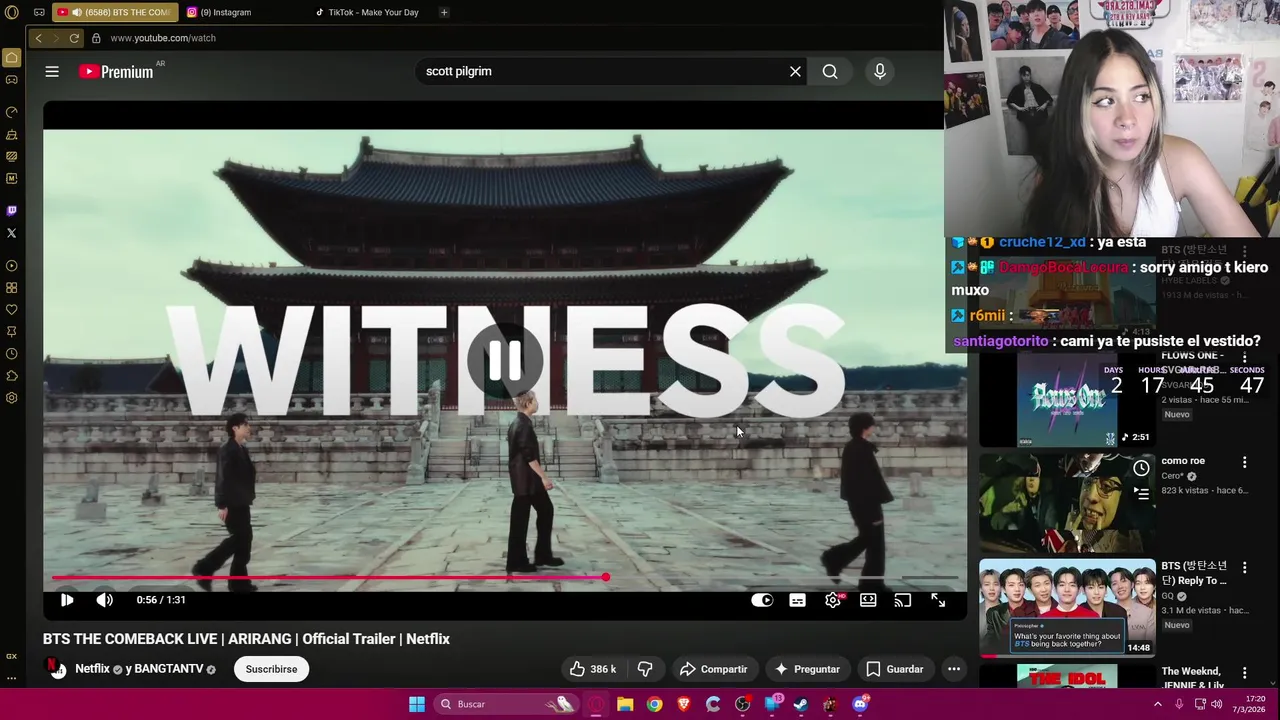Make the video player fullscreen
Screen dimensions: 1280x720
click(938, 600)
